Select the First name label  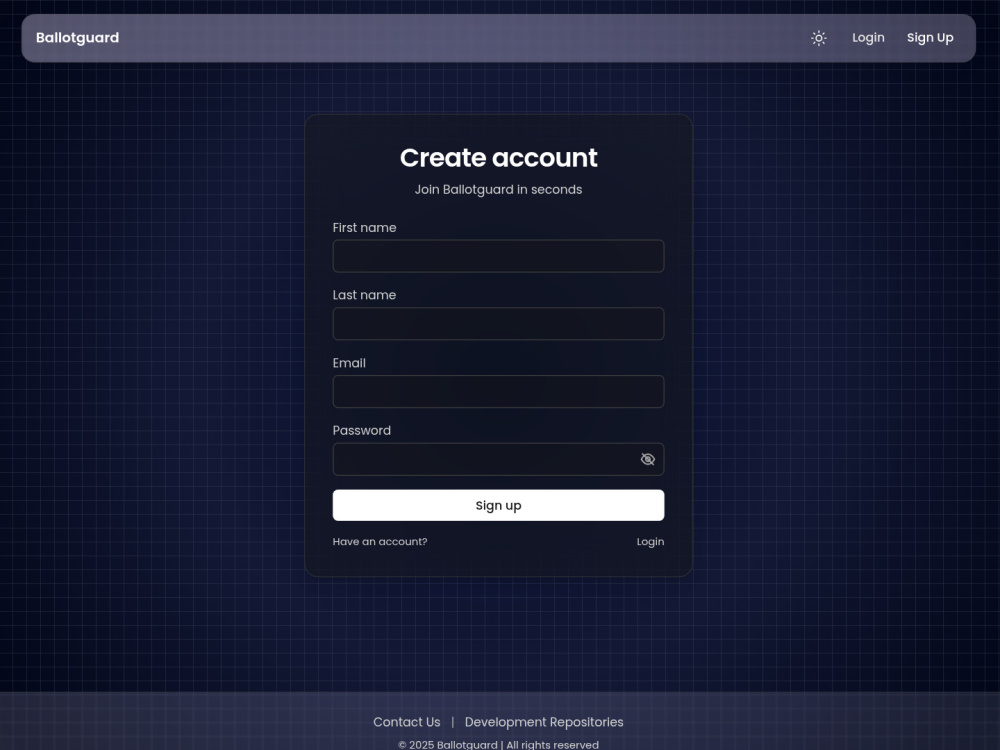(x=364, y=228)
